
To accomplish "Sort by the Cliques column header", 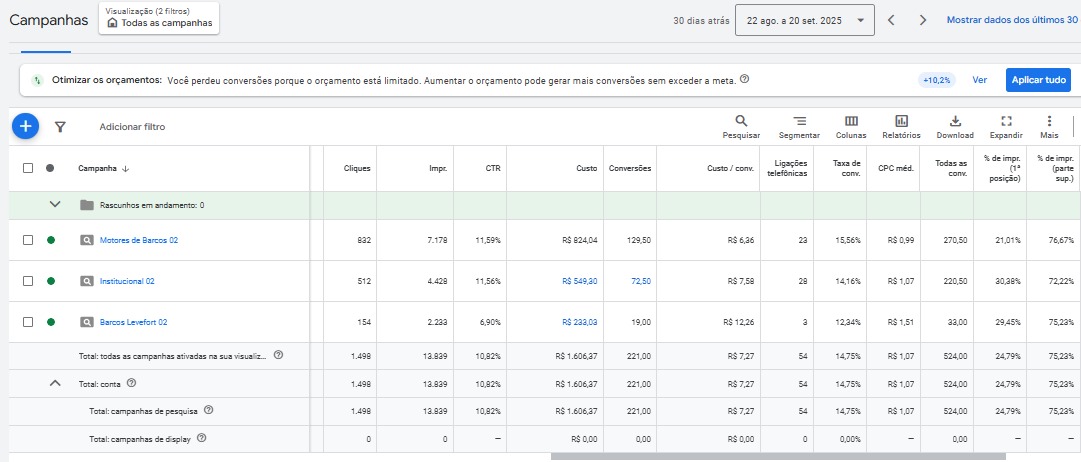I will coord(357,168).
